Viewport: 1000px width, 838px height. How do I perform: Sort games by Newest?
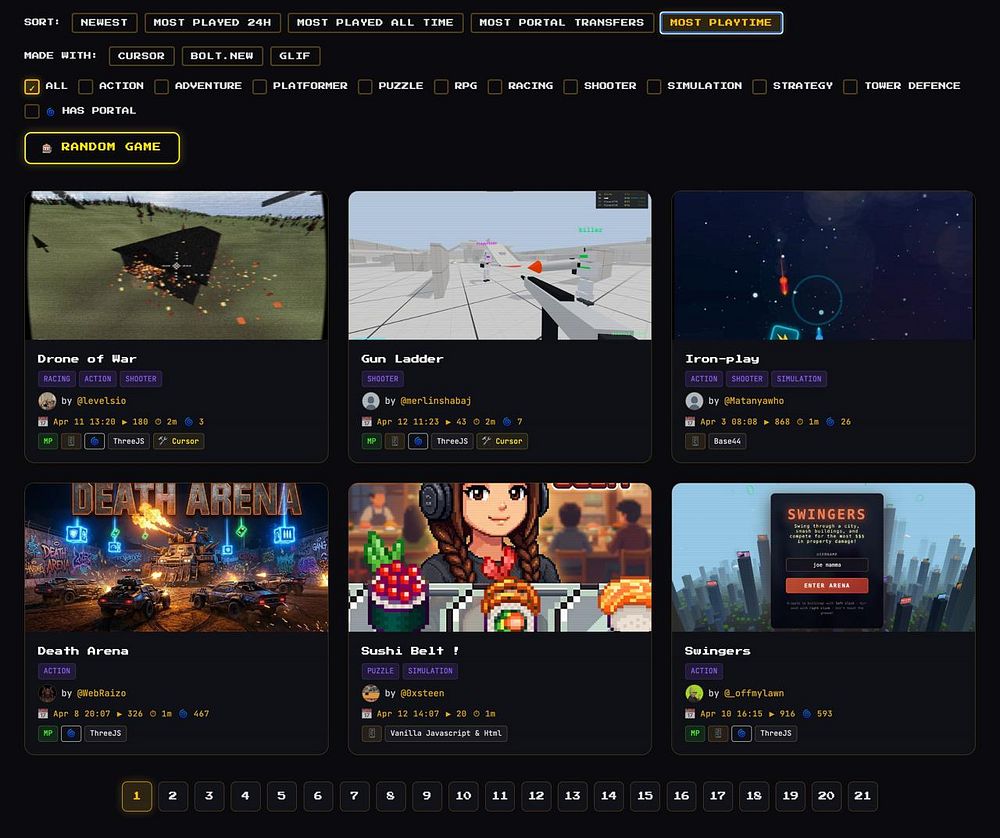(x=104, y=22)
